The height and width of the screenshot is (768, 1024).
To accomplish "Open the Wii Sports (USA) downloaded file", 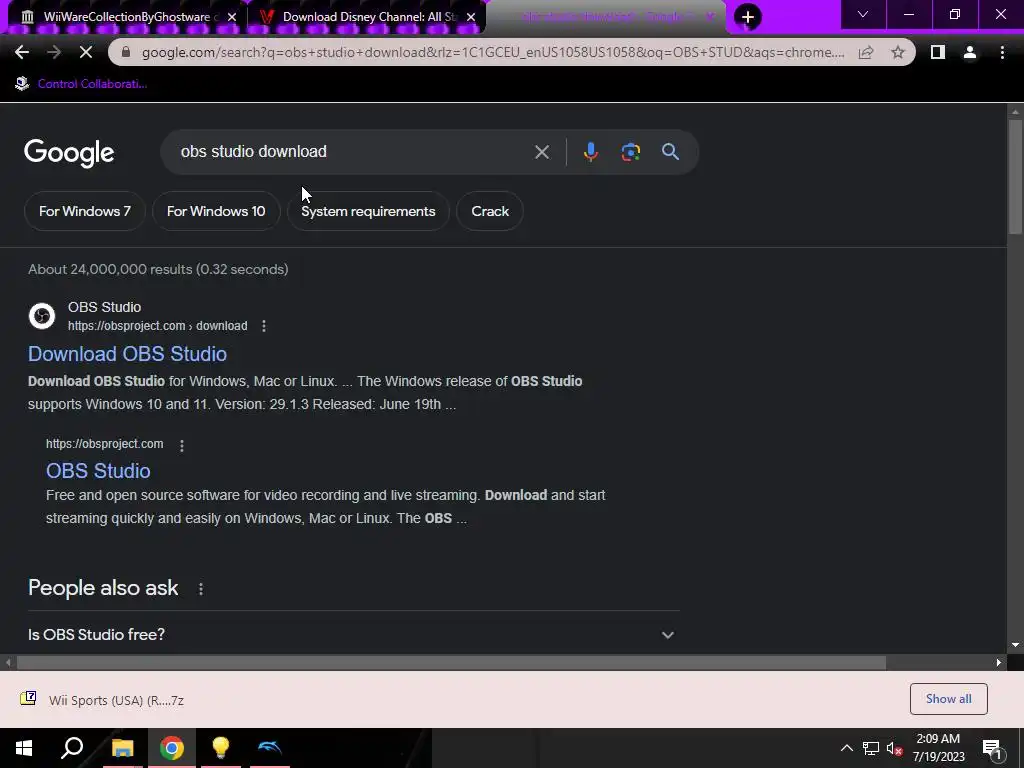I will [106, 700].
